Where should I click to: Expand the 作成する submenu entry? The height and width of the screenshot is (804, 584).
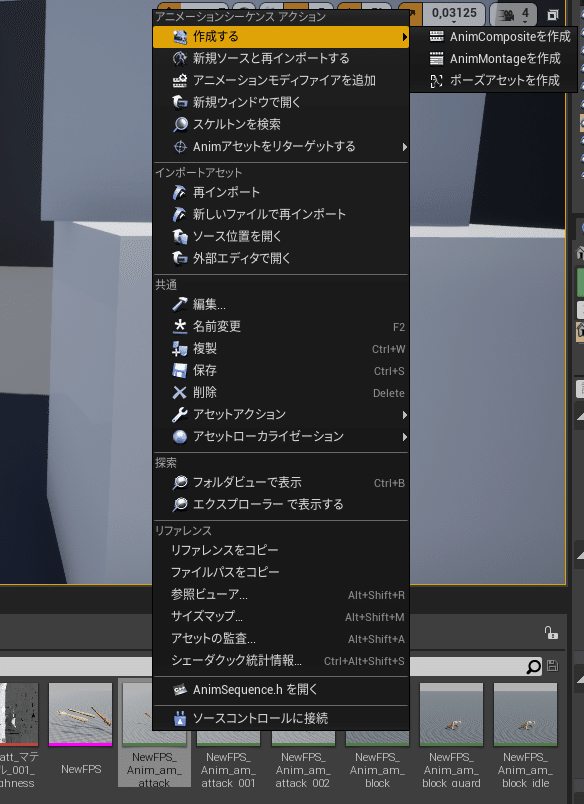(280, 36)
